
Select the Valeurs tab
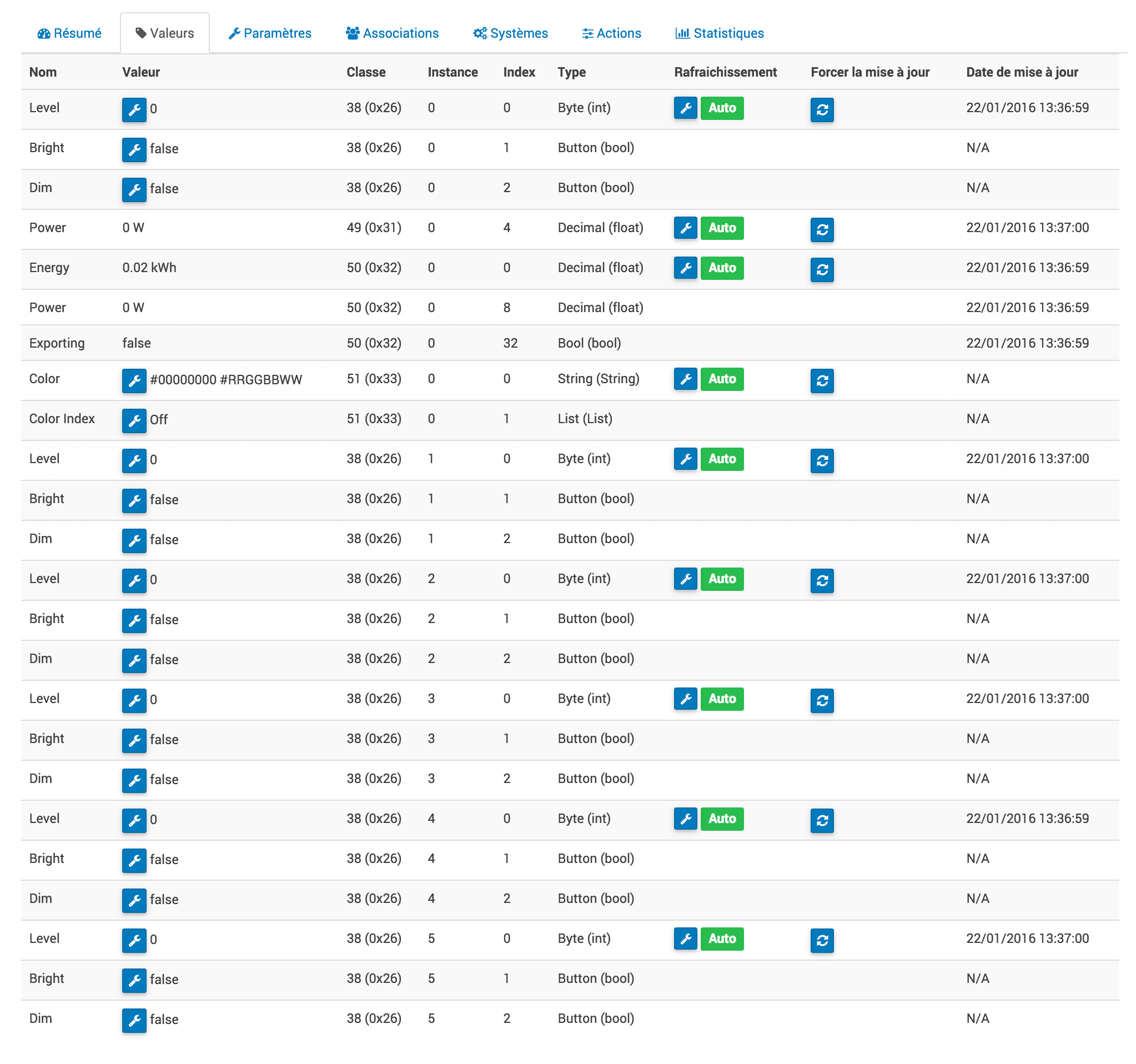(x=164, y=33)
